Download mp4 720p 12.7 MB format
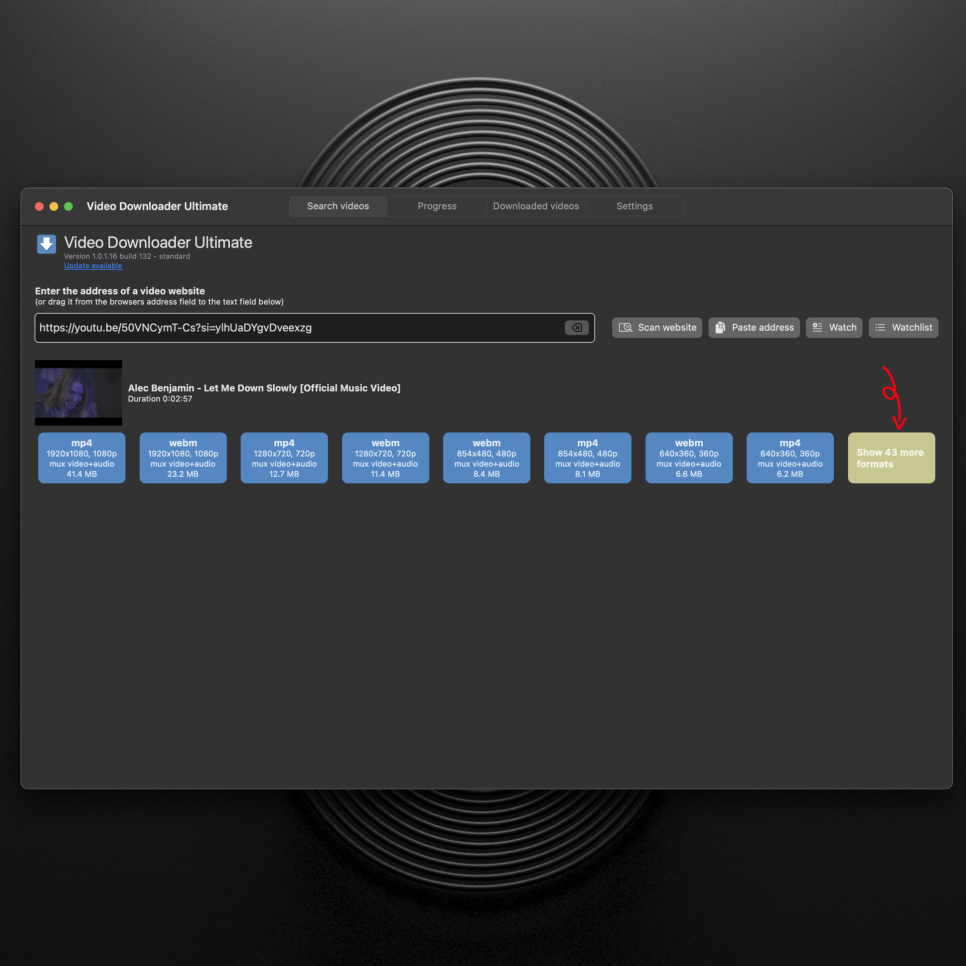966x966 pixels. (284, 458)
